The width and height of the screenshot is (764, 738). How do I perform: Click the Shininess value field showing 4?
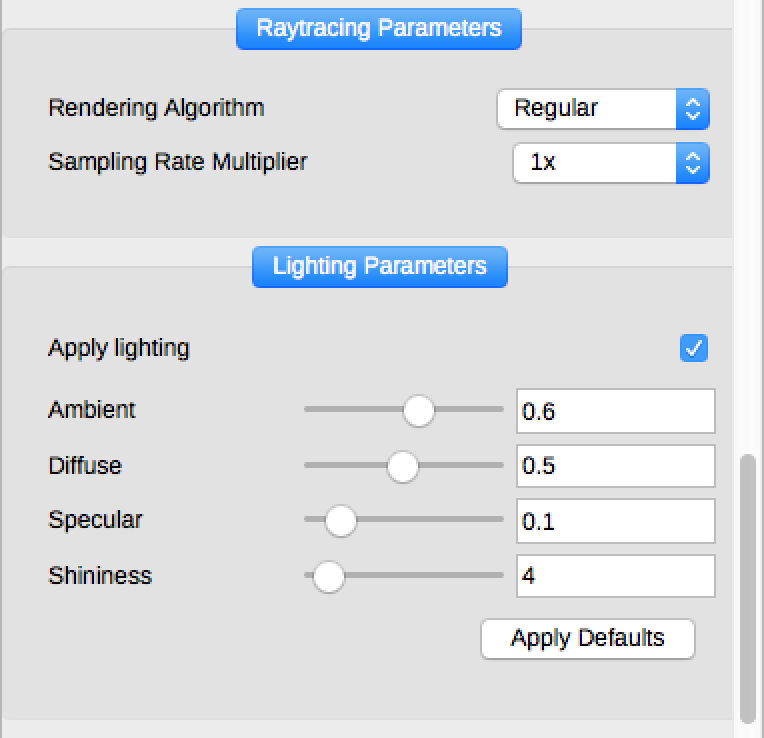[615, 576]
